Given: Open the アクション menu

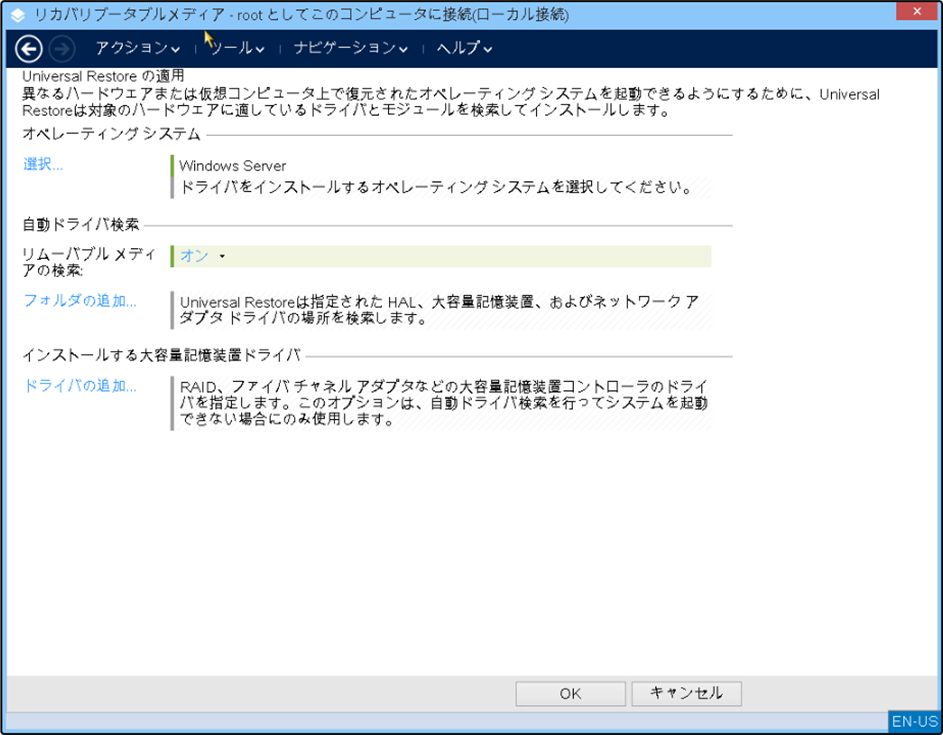Looking at the screenshot, I should [137, 48].
